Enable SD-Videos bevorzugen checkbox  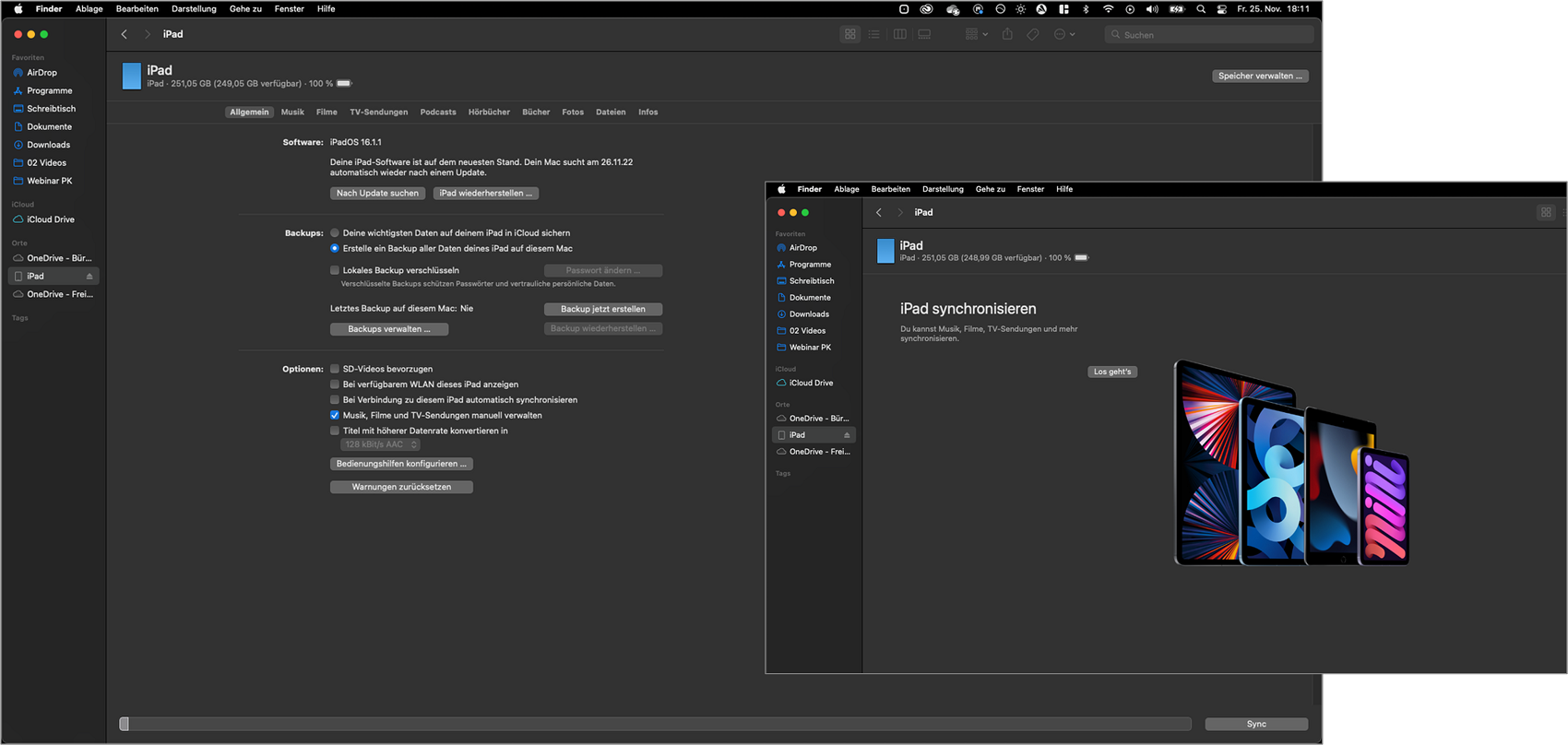335,369
